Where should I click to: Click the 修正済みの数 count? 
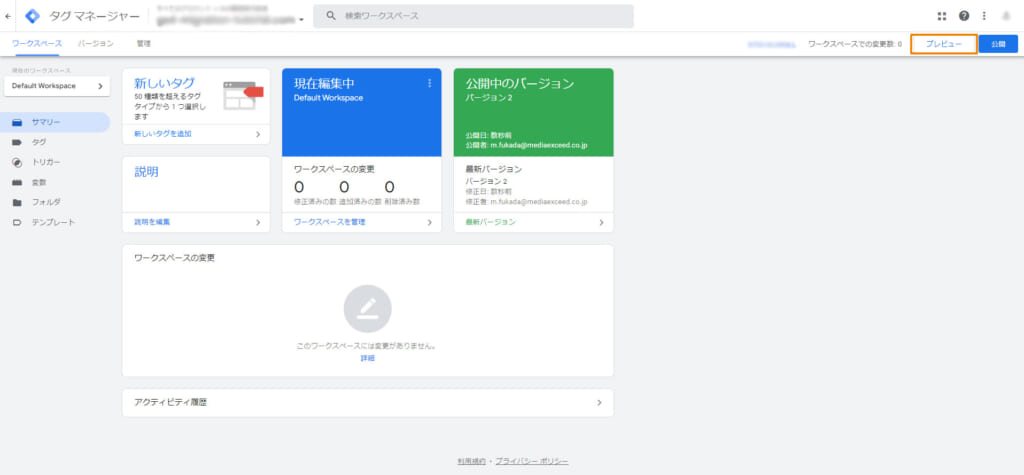click(x=298, y=188)
